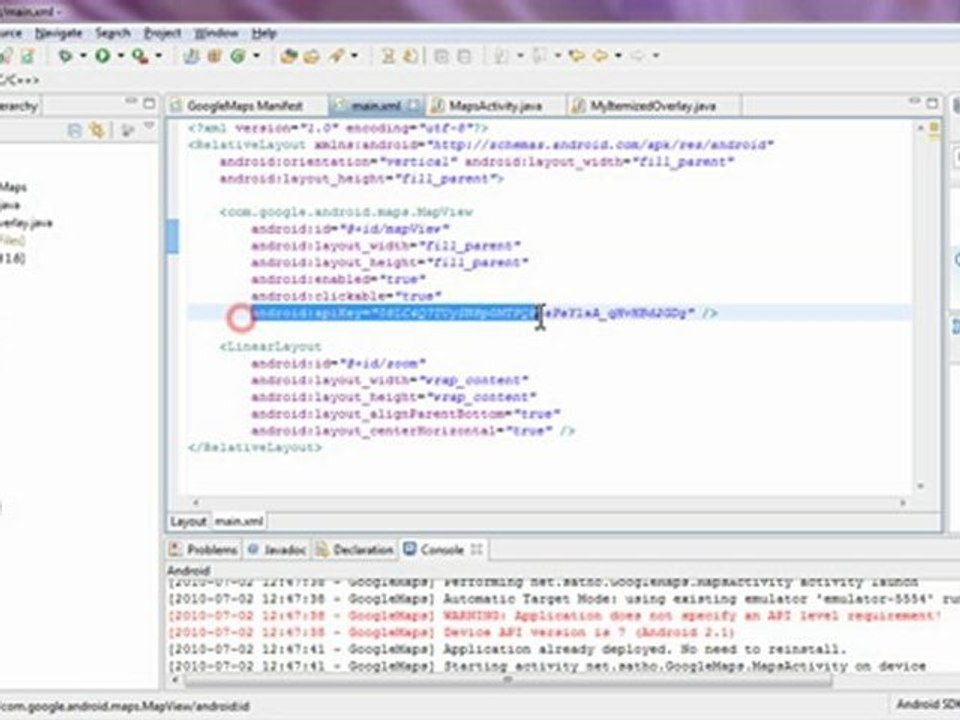This screenshot has width=960, height=720.
Task: Click the editor horizontal scrollbar left arrow
Action: pyautogui.click(x=195, y=503)
